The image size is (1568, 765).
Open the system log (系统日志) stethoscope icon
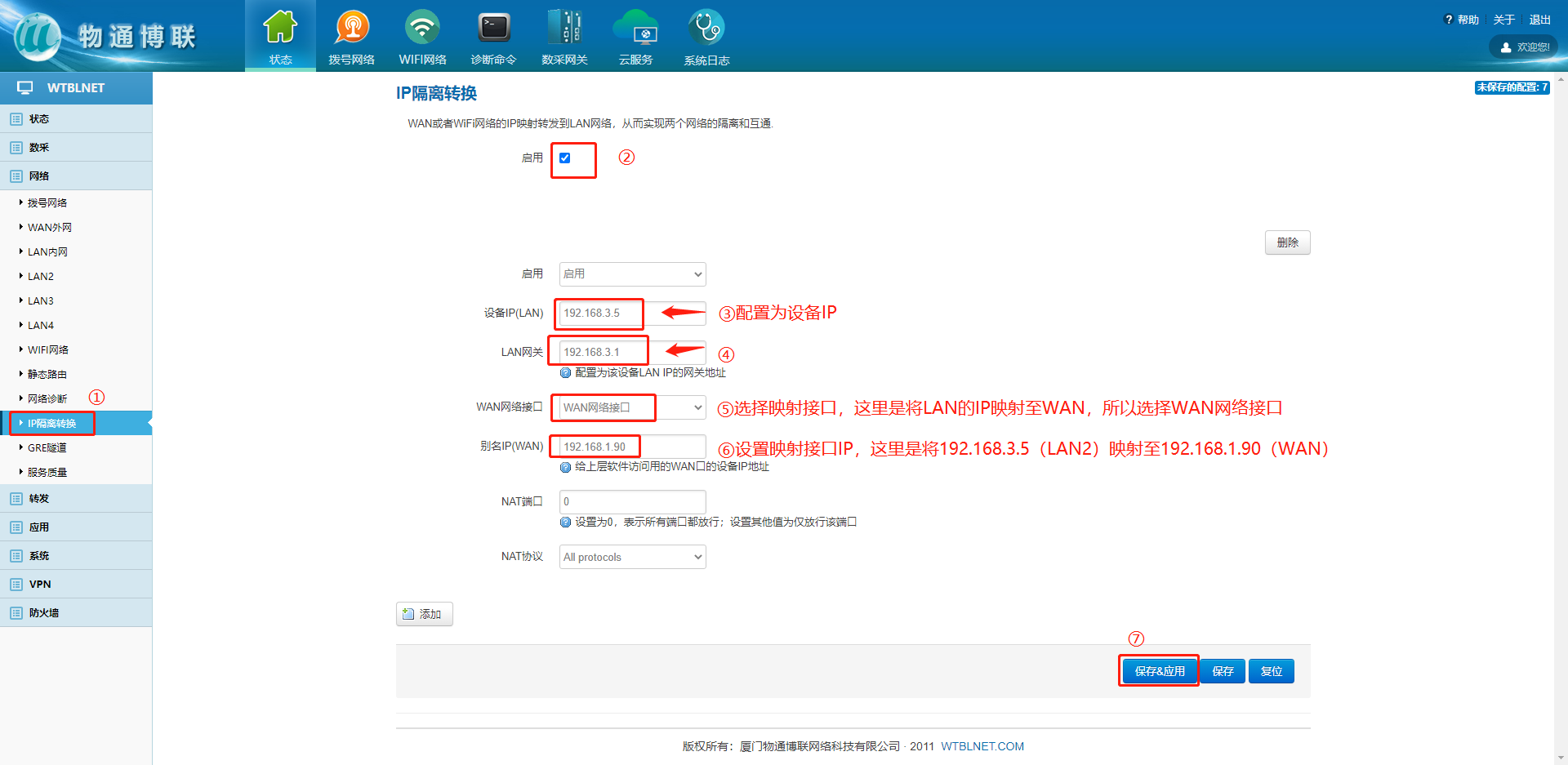(x=706, y=29)
